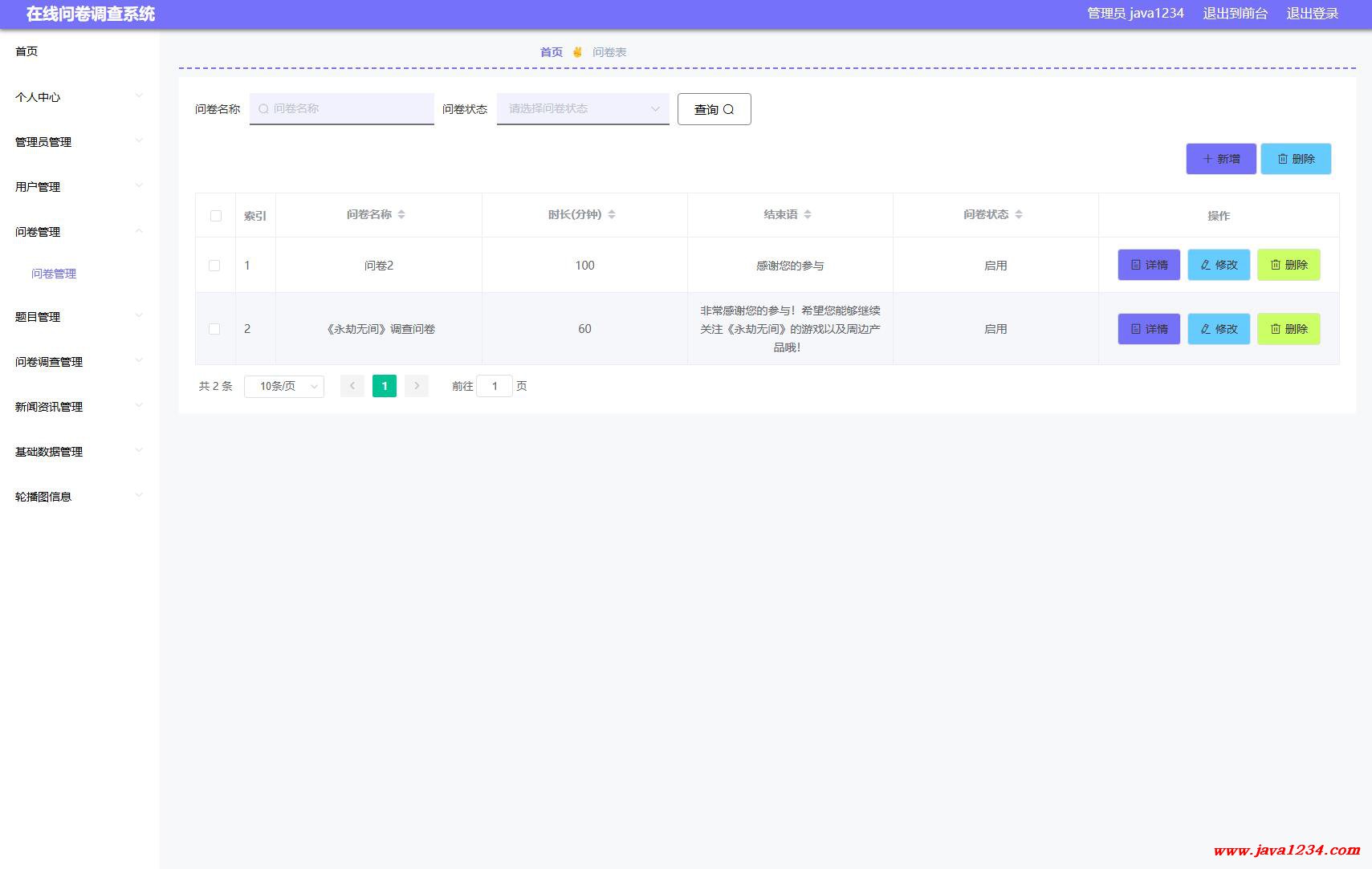
Task: Click the magnifier icon in 查询 button
Action: tap(729, 110)
